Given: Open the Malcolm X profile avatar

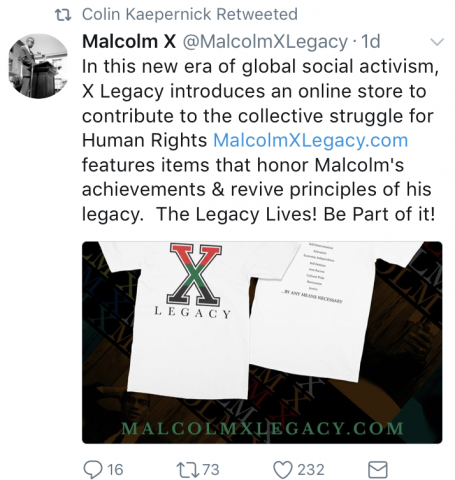Looking at the screenshot, I should (38, 66).
